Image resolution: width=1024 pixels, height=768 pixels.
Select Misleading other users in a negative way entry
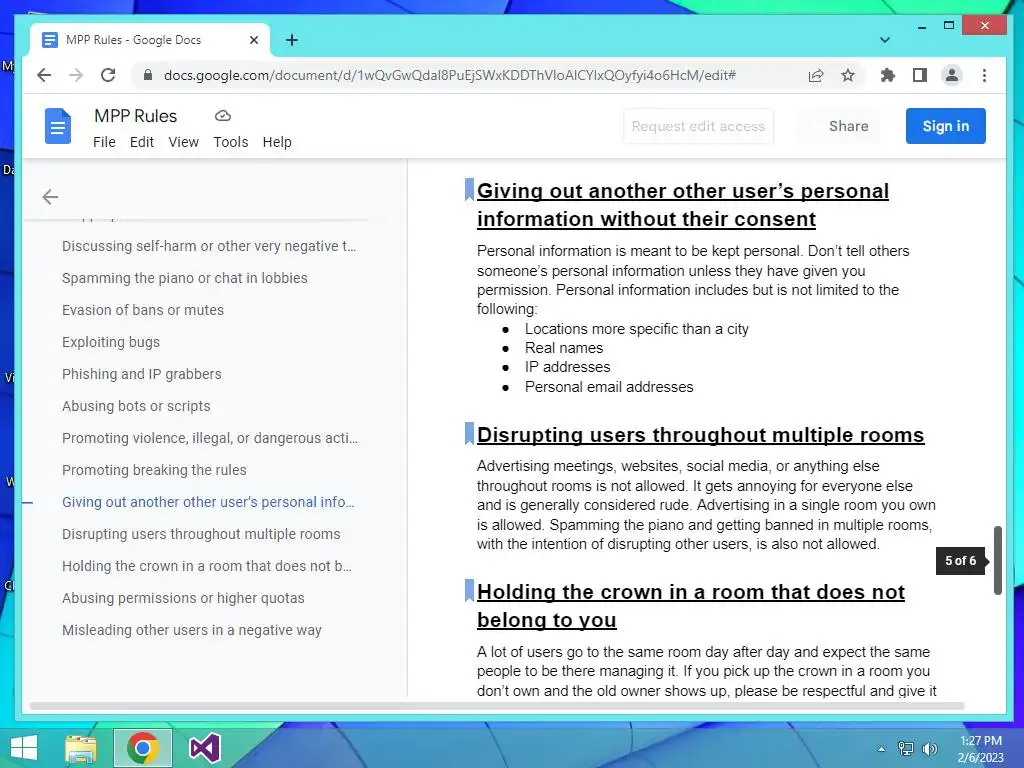(x=192, y=630)
